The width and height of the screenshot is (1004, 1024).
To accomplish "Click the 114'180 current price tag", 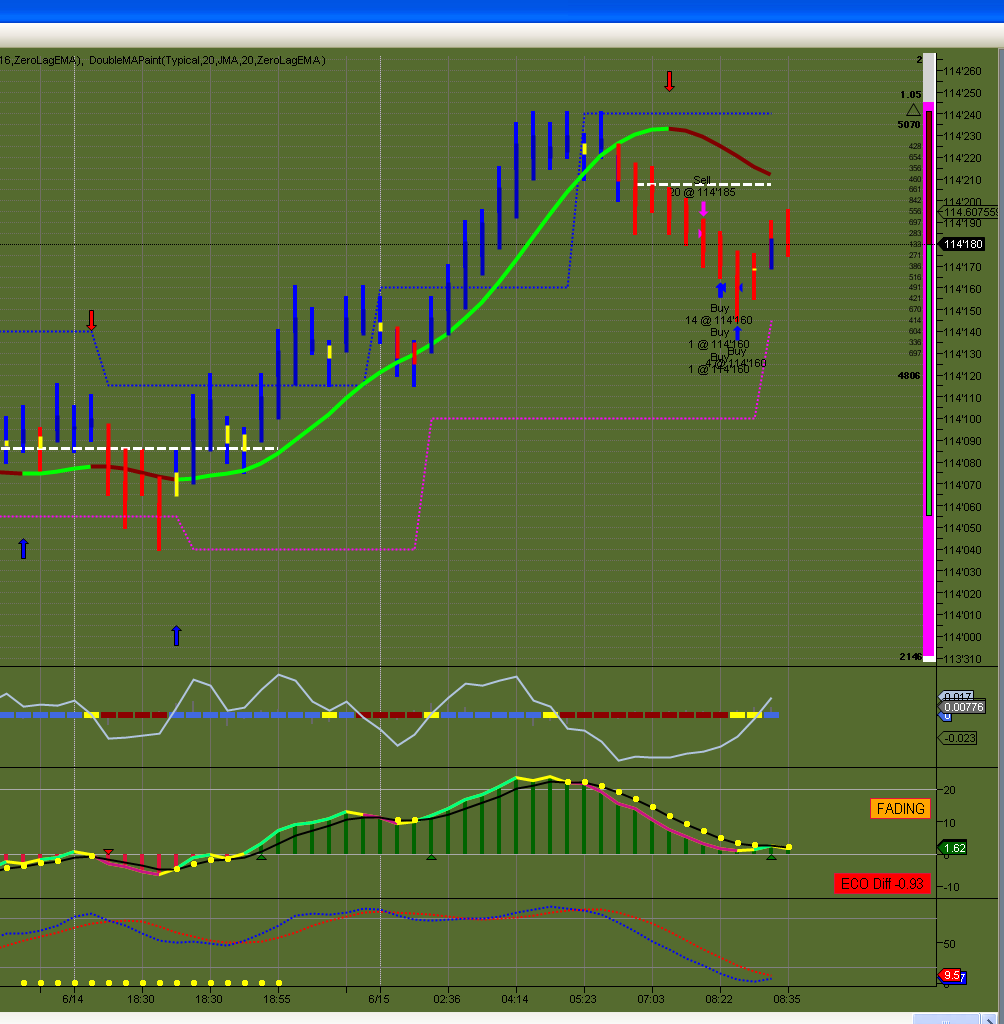I will click(x=962, y=244).
